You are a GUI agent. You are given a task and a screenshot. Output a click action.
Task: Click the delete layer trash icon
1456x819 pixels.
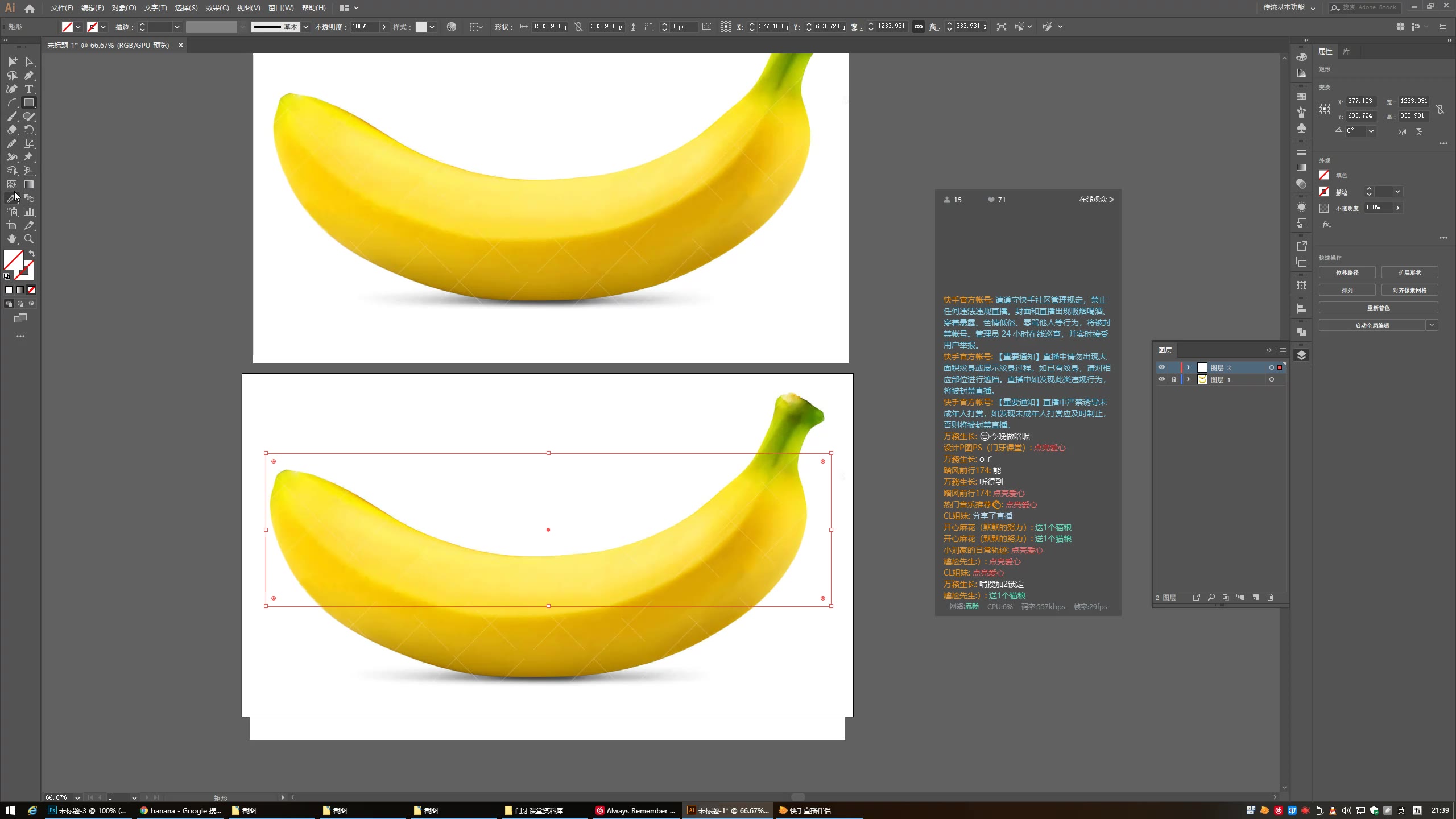(x=1270, y=597)
